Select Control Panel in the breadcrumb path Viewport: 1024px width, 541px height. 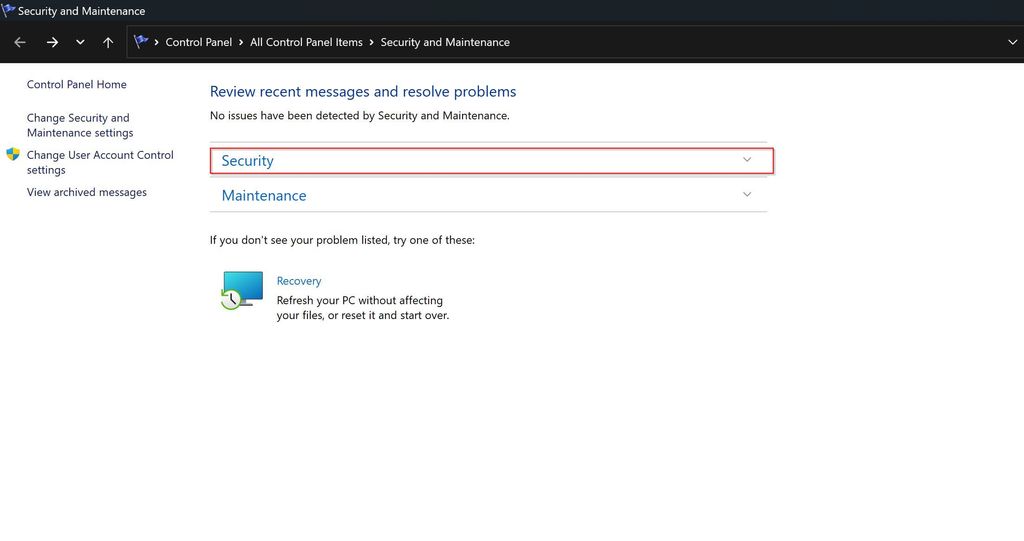(198, 43)
